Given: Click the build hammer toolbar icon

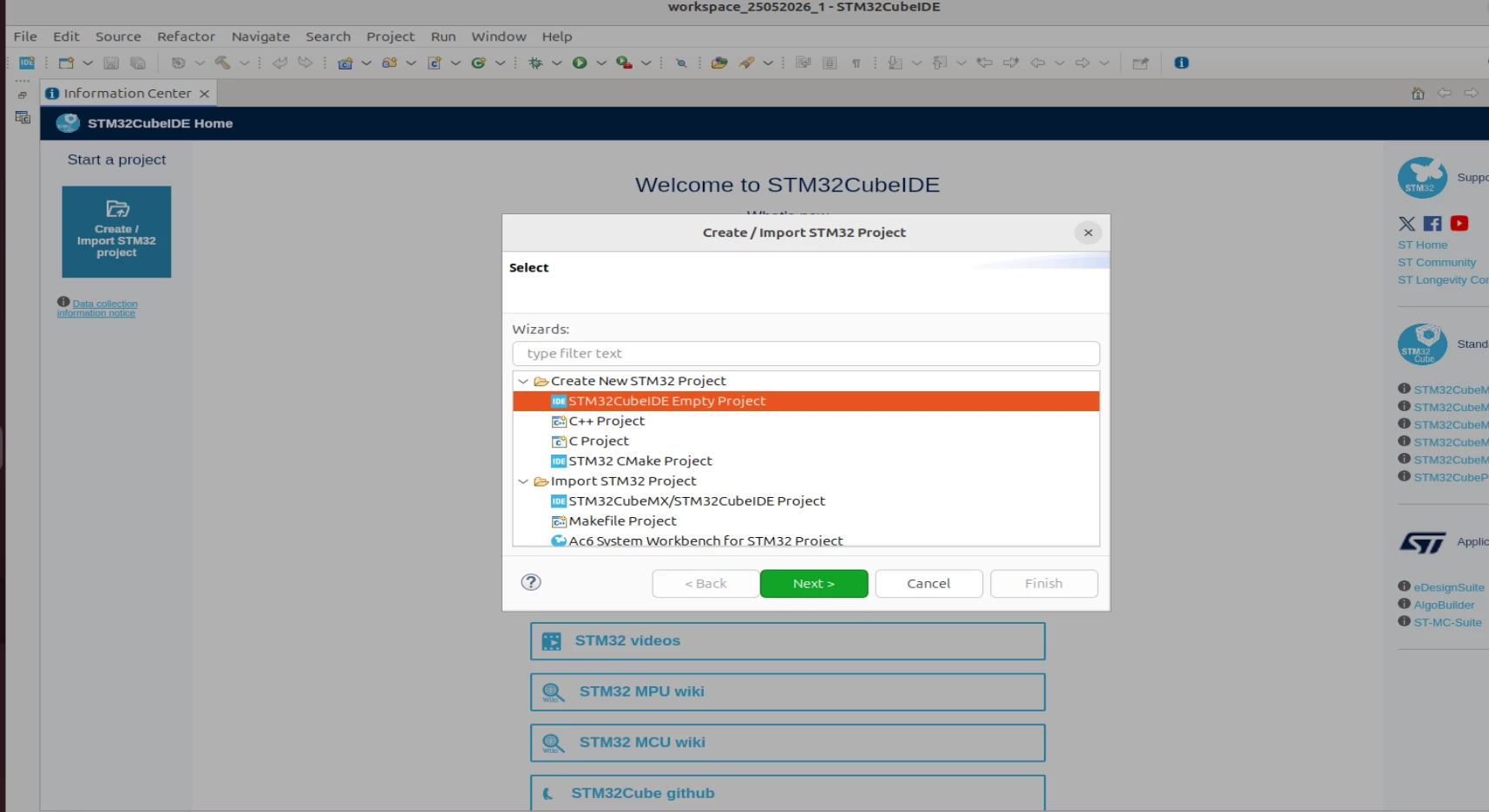Looking at the screenshot, I should (222, 62).
